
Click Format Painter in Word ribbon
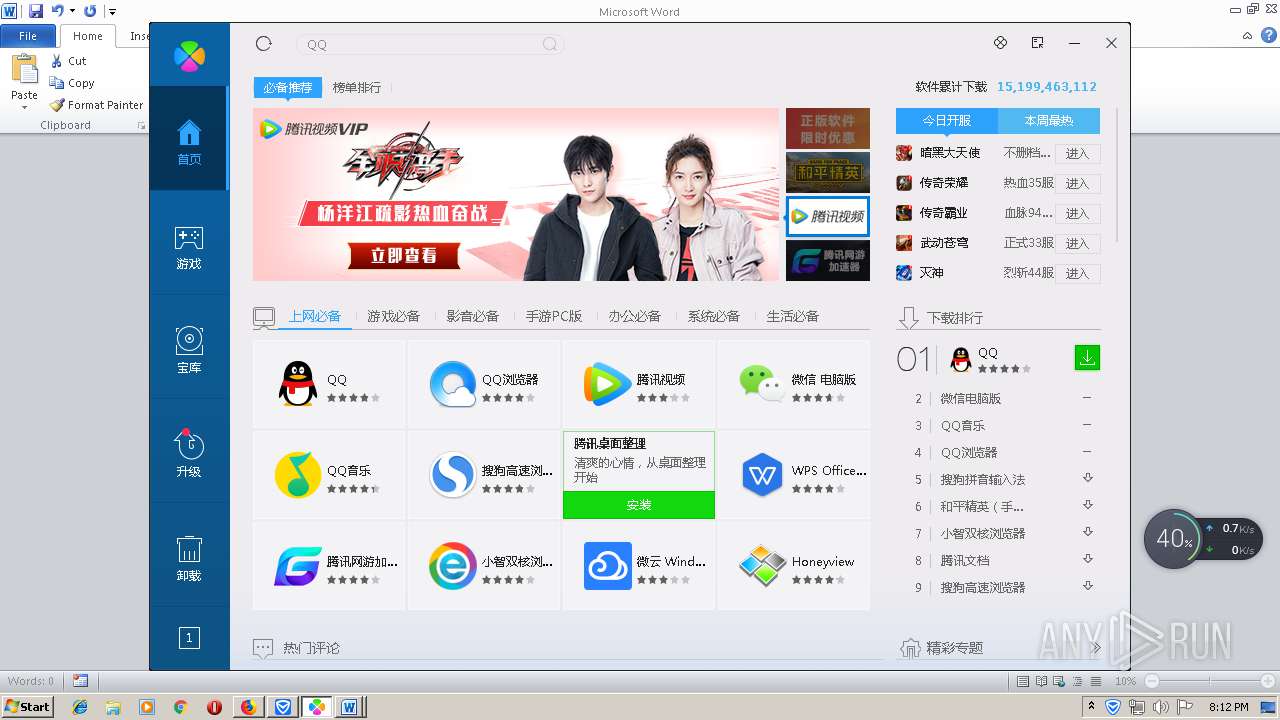pos(96,105)
